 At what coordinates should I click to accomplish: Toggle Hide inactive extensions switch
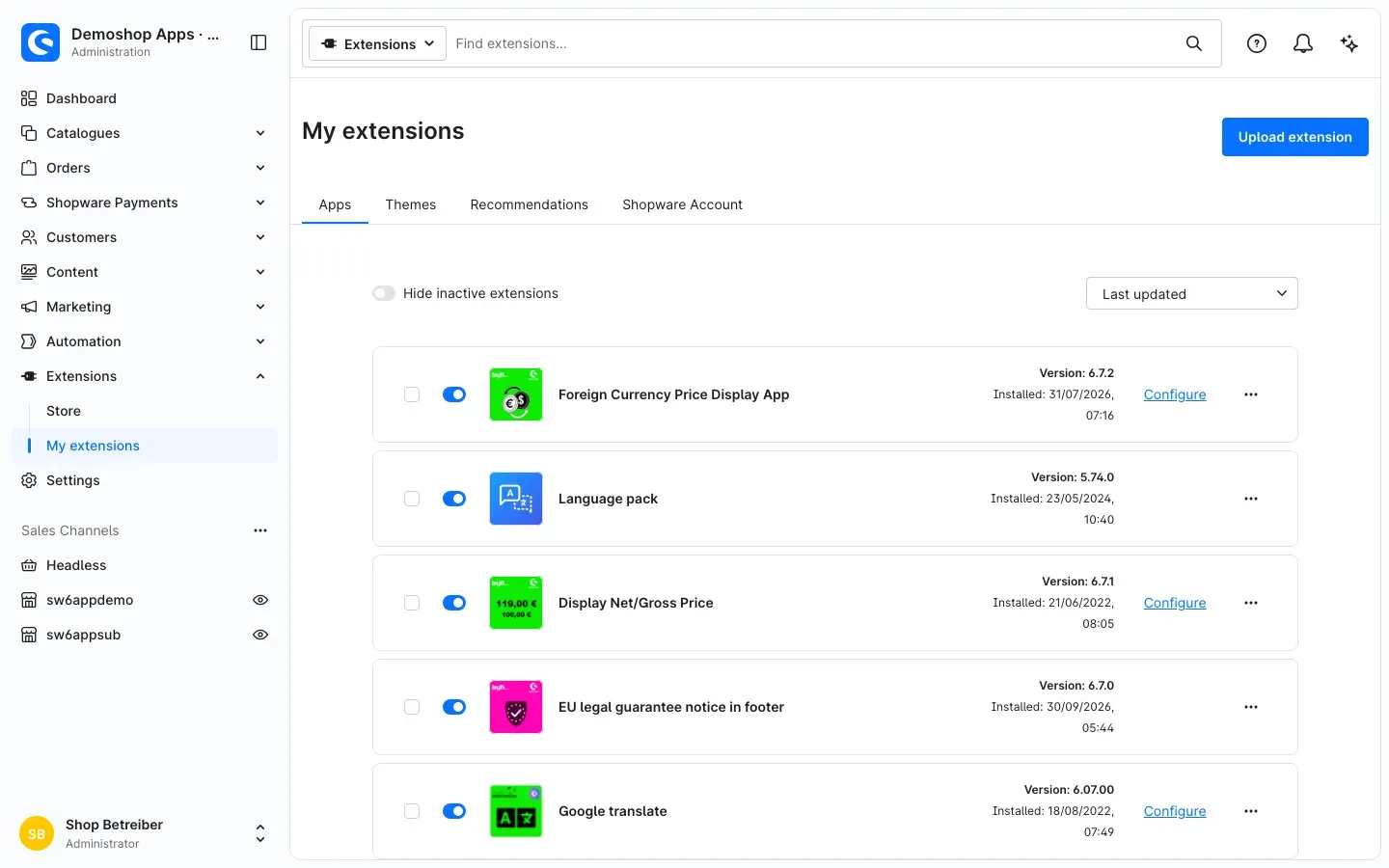coord(384,293)
